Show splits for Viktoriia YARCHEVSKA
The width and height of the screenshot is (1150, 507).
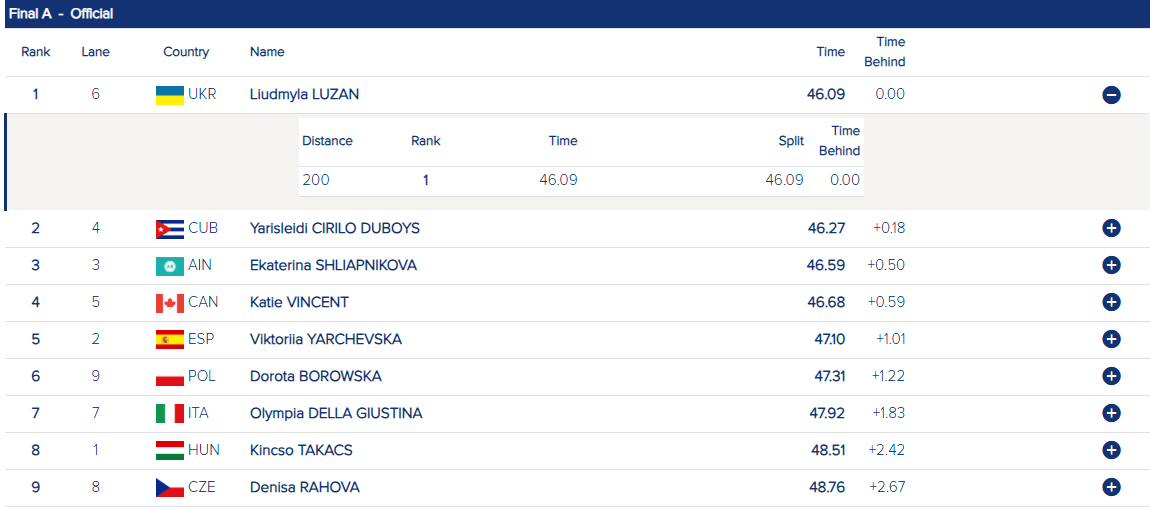pos(1111,339)
